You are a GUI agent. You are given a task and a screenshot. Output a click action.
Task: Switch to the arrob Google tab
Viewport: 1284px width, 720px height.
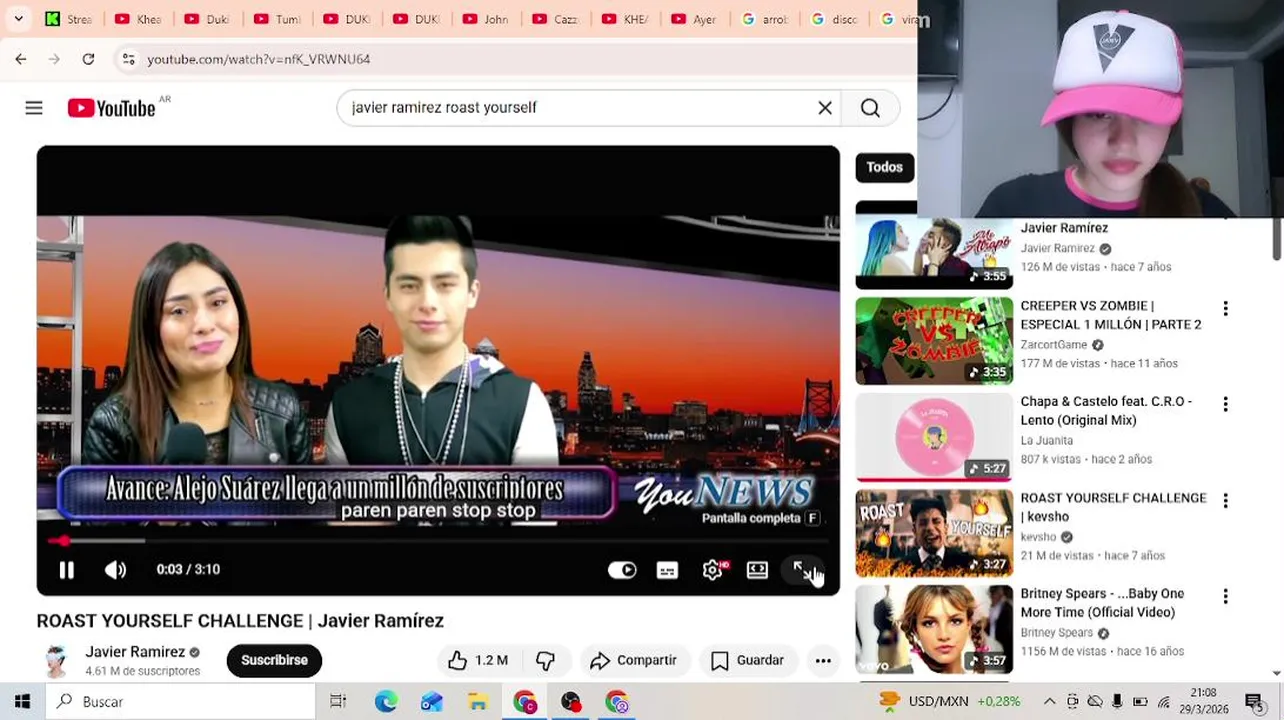tap(764, 19)
